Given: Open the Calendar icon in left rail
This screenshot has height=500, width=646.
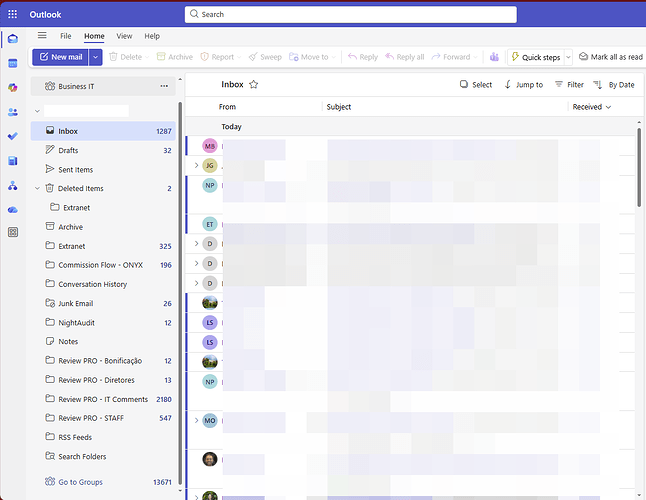Looking at the screenshot, I should [x=13, y=63].
